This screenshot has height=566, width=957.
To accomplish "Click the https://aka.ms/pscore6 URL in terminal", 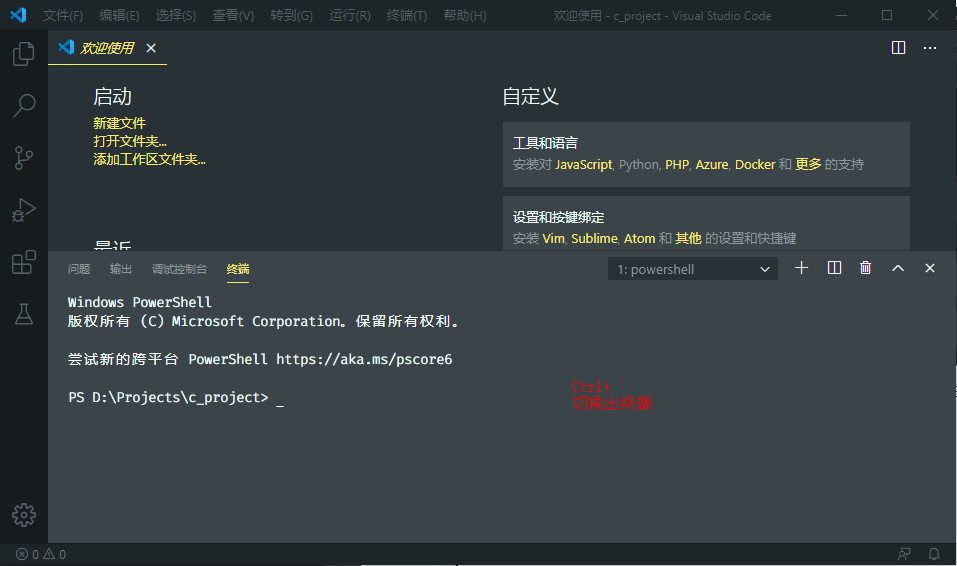I will click(x=364, y=360).
